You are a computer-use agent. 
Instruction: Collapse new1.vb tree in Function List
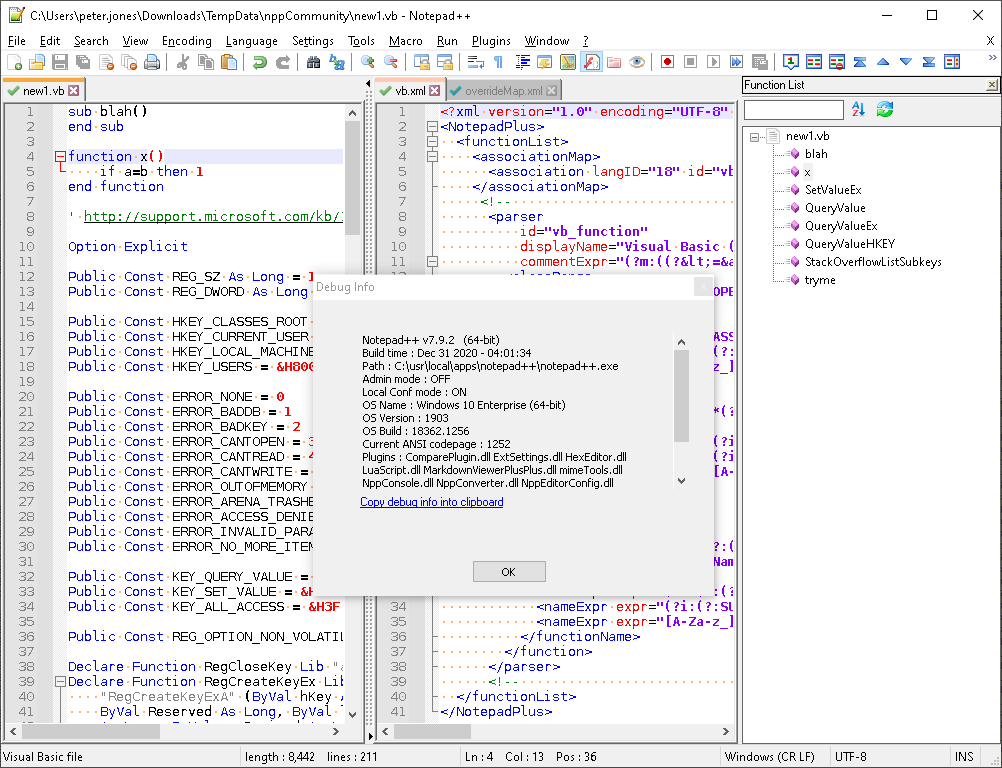[x=754, y=137]
